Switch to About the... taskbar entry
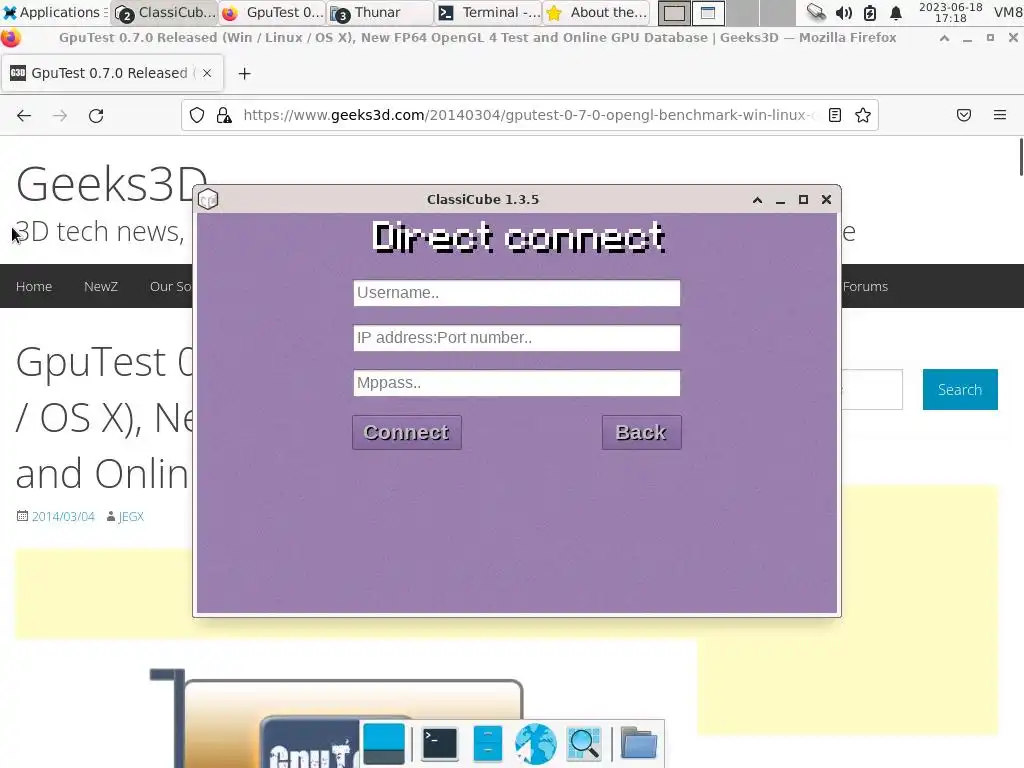Screen dimensions: 1024x768 click(597, 12)
